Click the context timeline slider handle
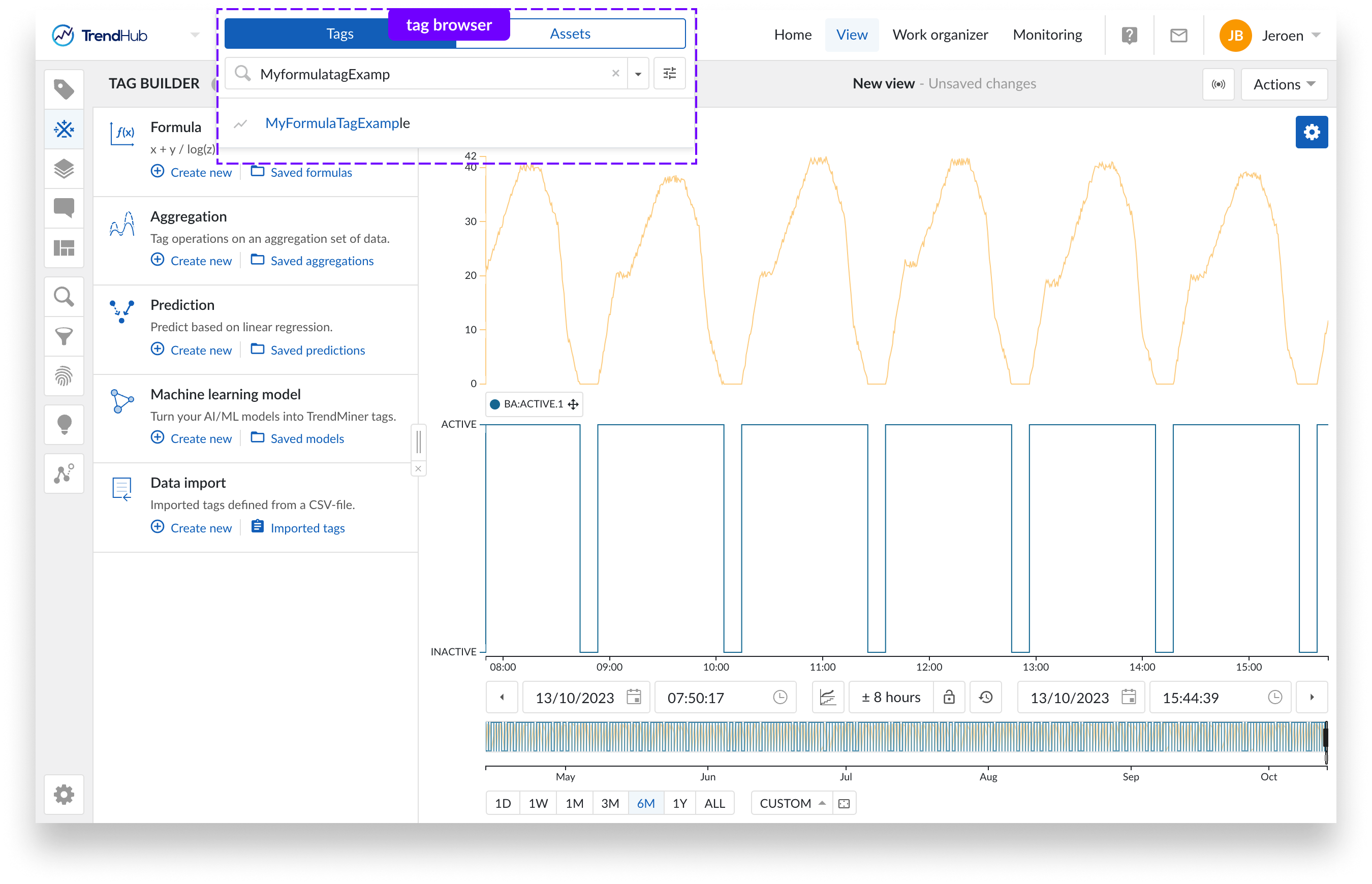 click(x=1325, y=737)
